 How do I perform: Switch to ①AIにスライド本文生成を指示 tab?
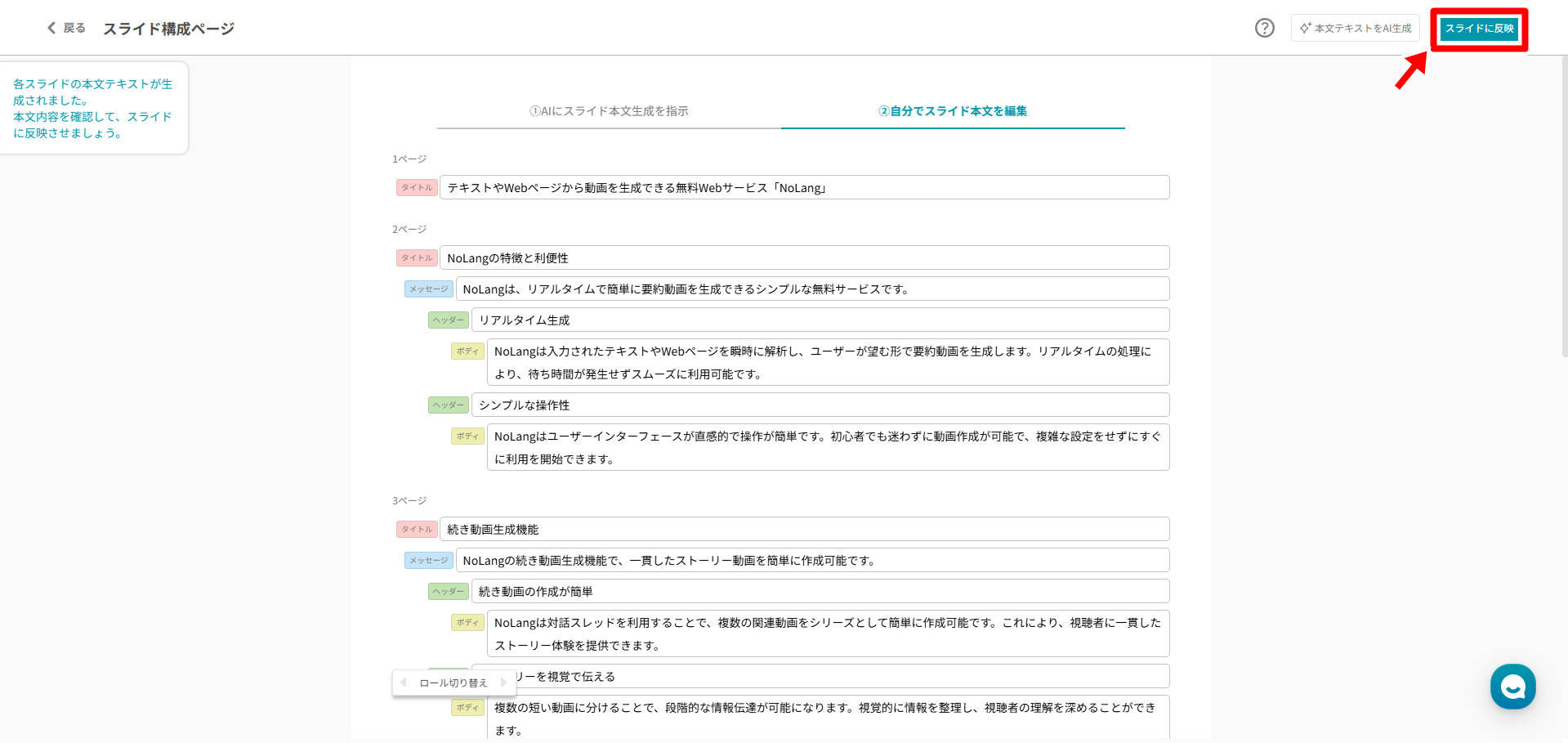[x=609, y=111]
